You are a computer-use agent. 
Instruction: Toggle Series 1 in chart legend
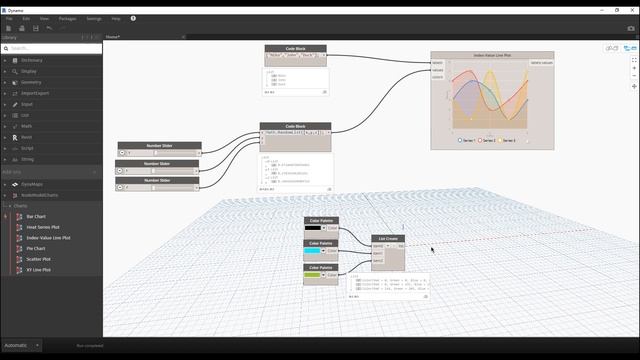(x=466, y=140)
